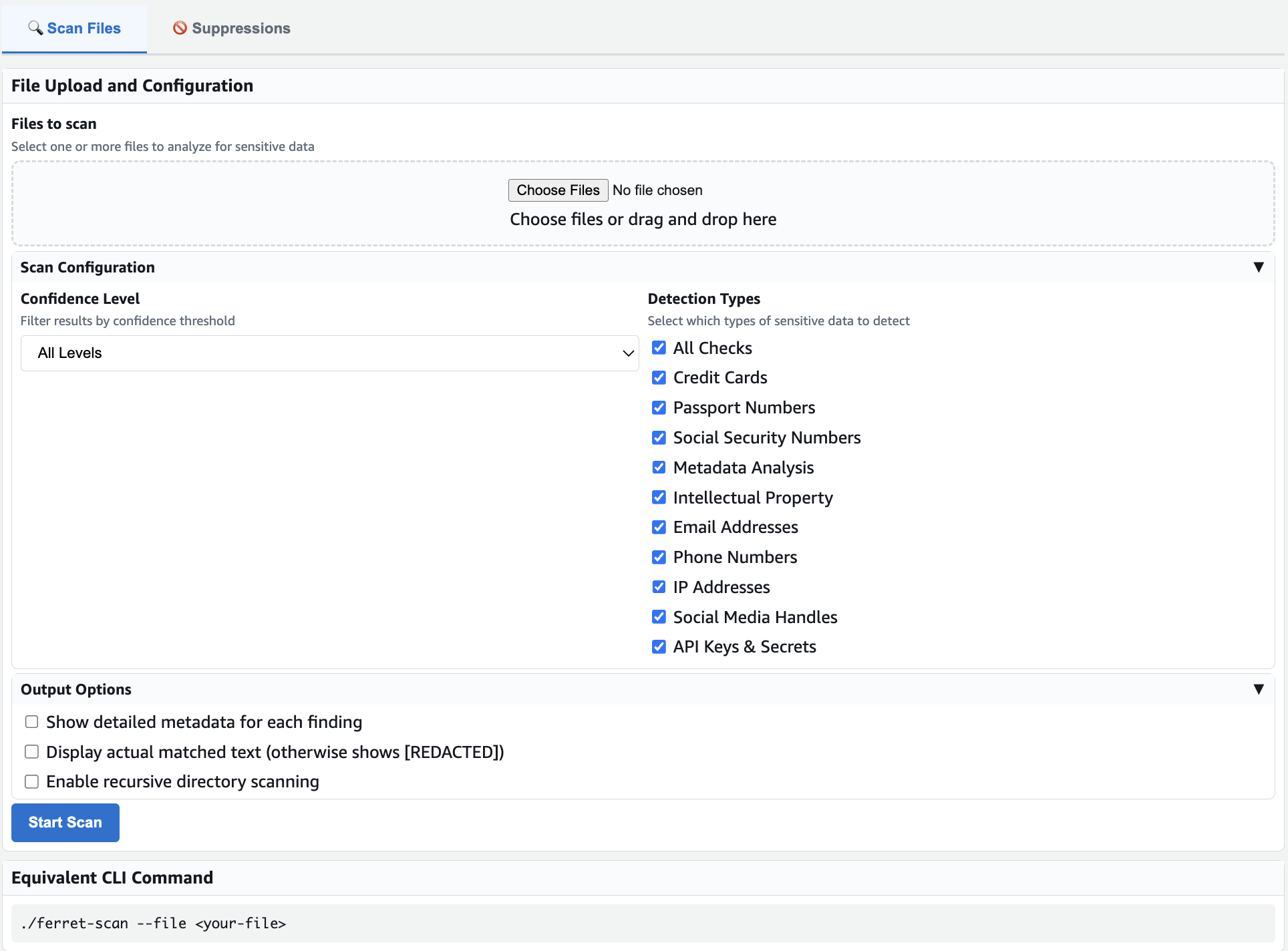1288x951 pixels.
Task: Uncheck the All Checks checkbox
Action: [659, 347]
